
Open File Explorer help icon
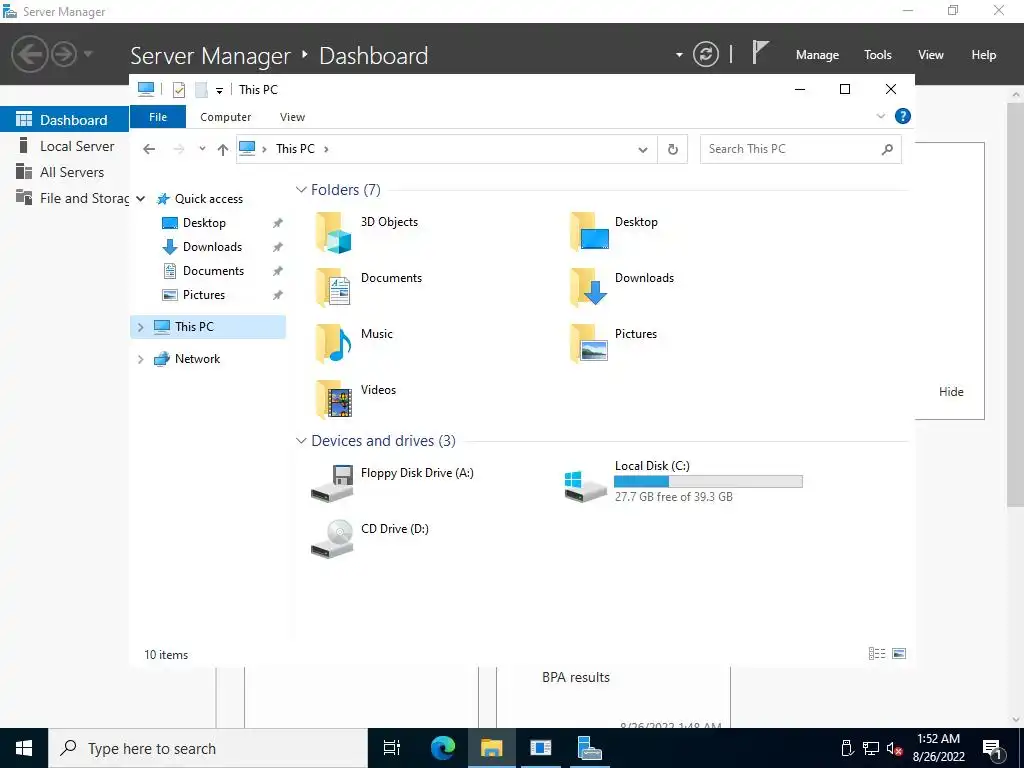(903, 116)
